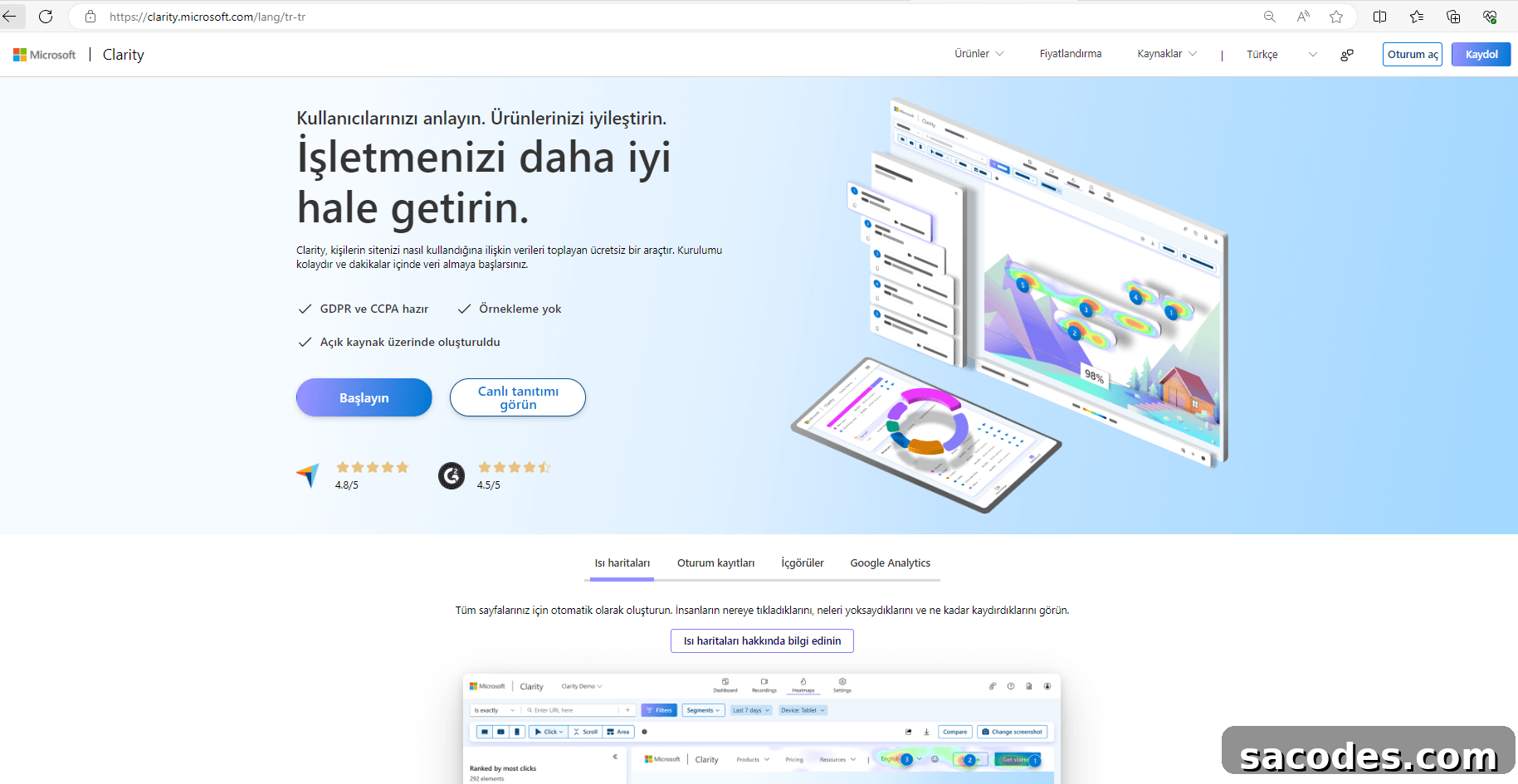Open browser split screen icon

coord(1379,17)
